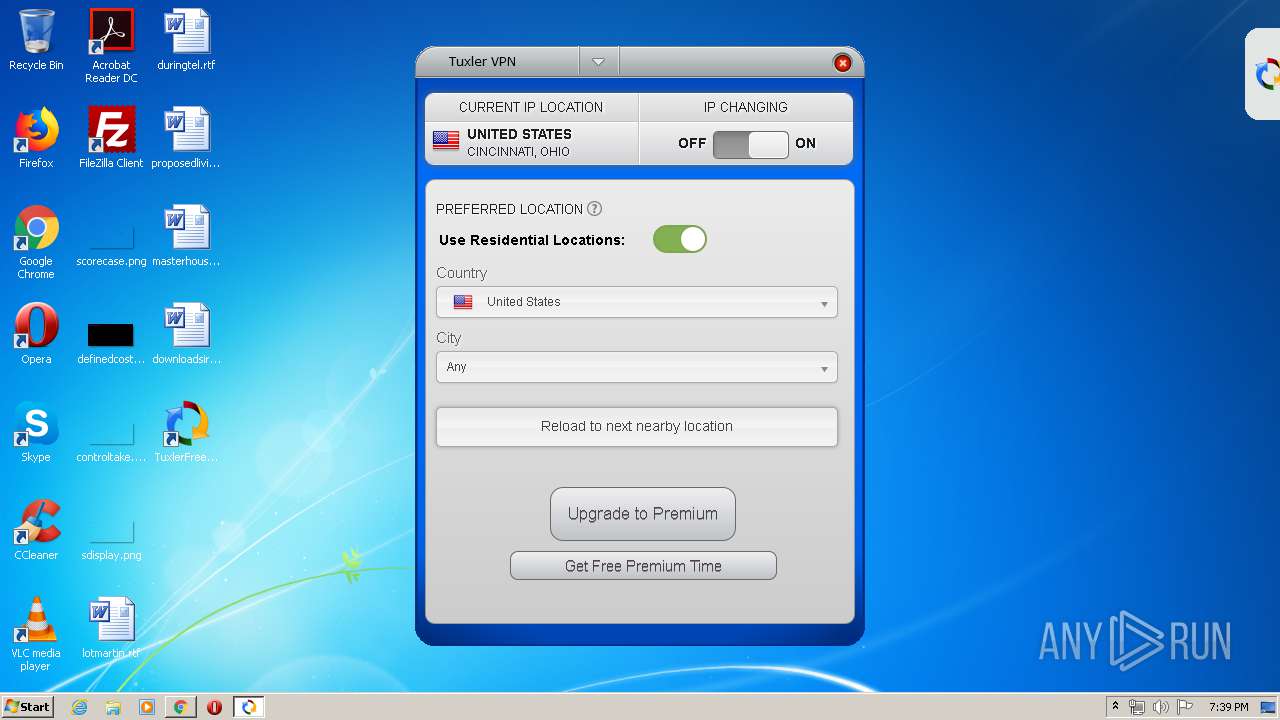Launch Google Chrome desktop shortcut

(36, 242)
